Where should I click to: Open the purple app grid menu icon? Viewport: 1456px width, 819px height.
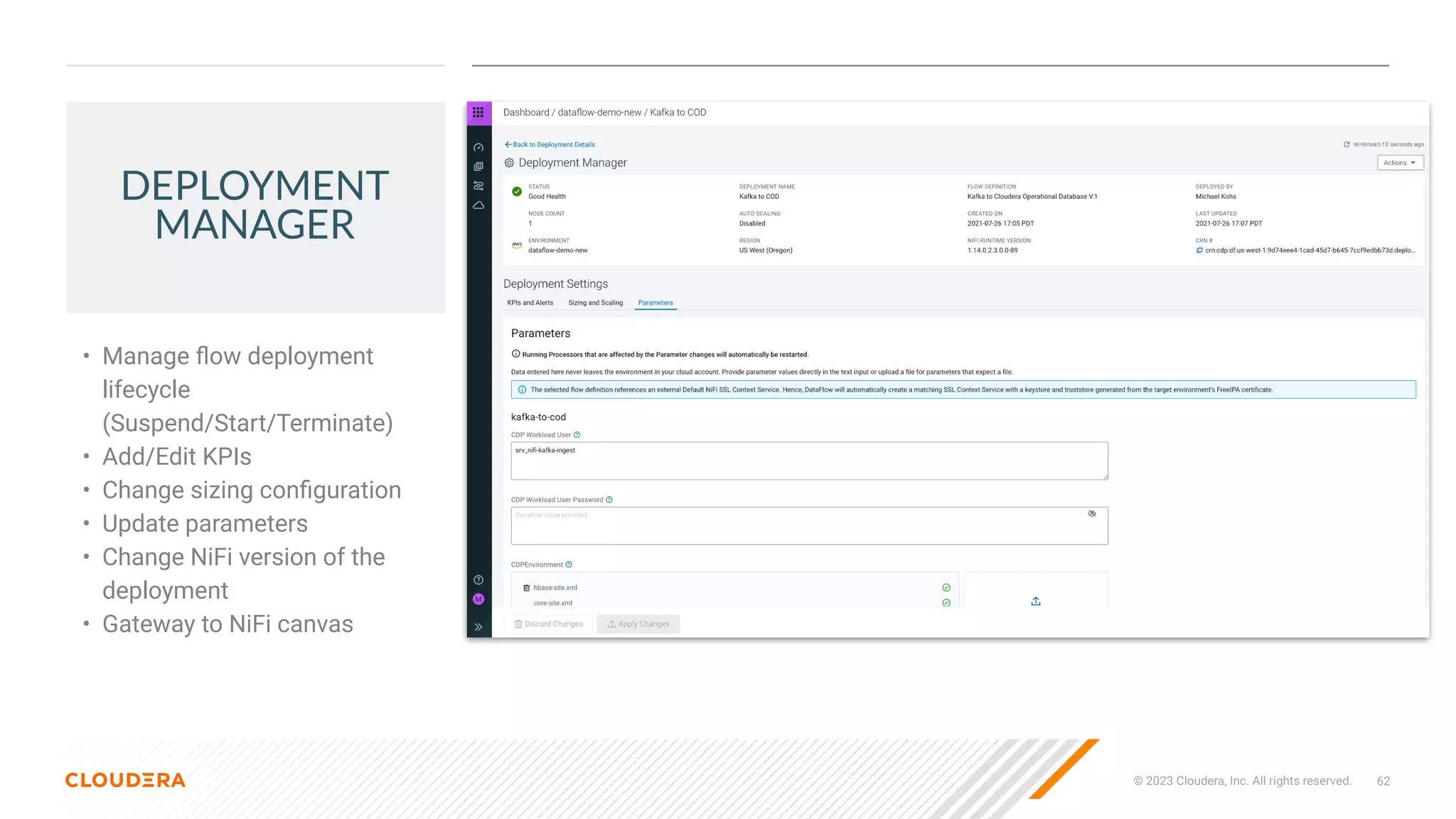click(x=478, y=112)
